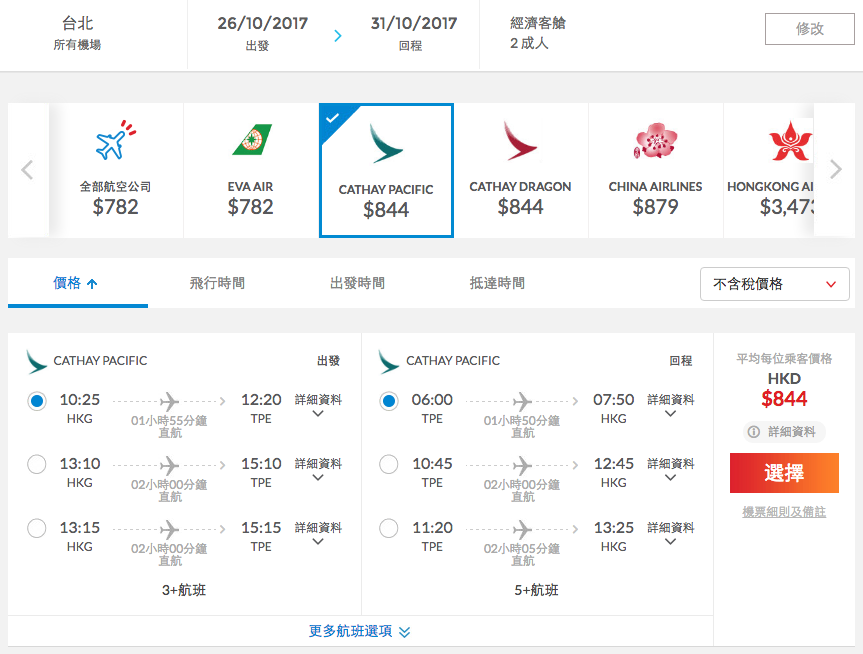Click the 經濟客艙 cabin class text
Screen dimensions: 863x654
(538, 23)
